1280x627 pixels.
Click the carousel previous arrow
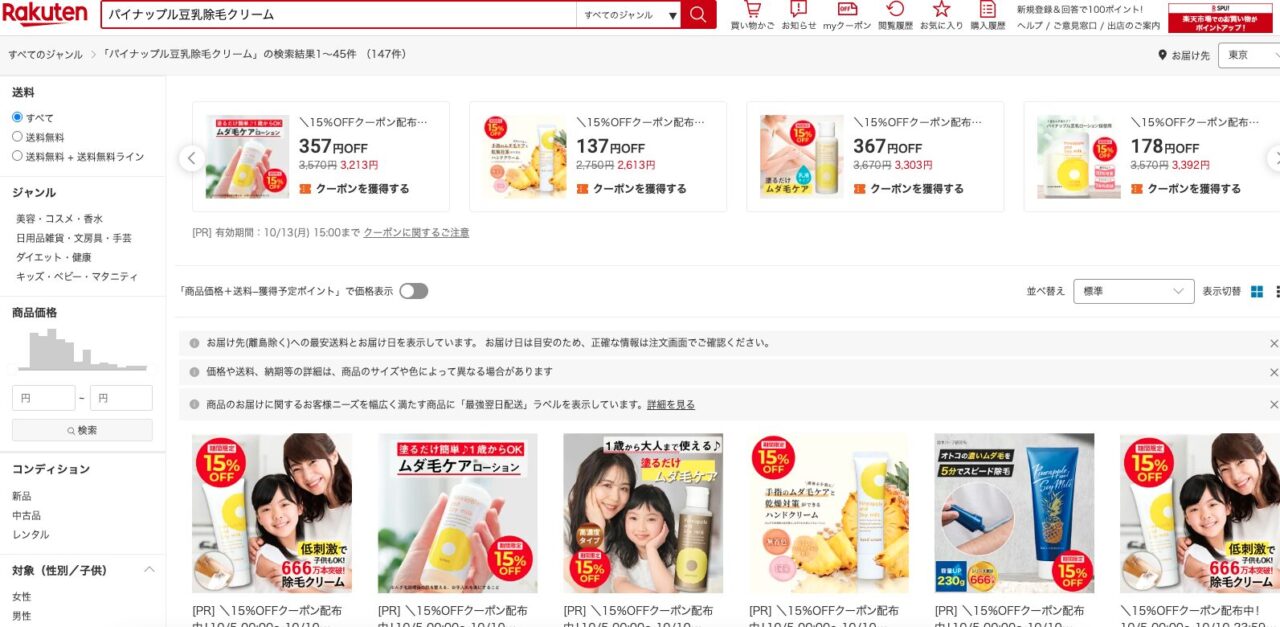(x=191, y=158)
